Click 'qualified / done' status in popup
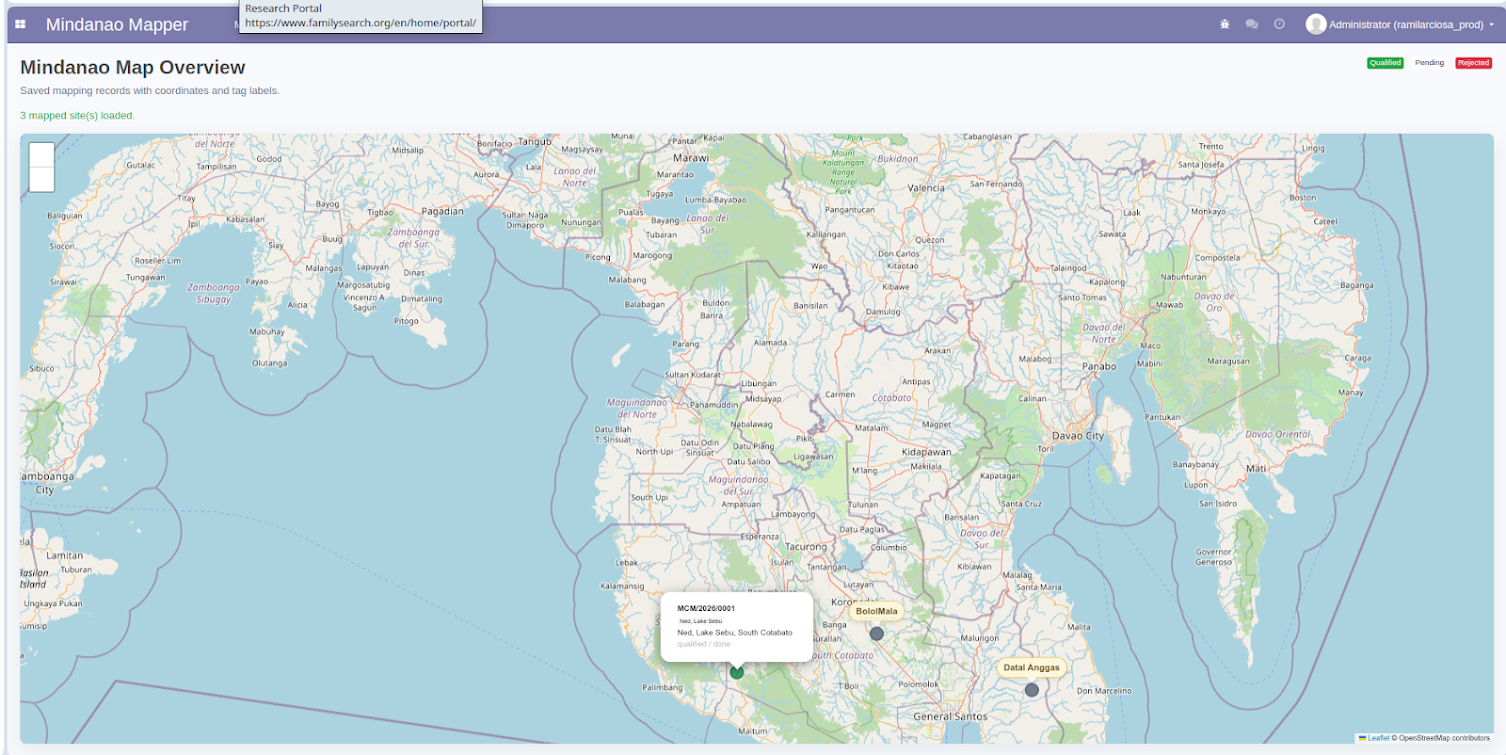Screen dimensions: 1506x755 coord(704,644)
